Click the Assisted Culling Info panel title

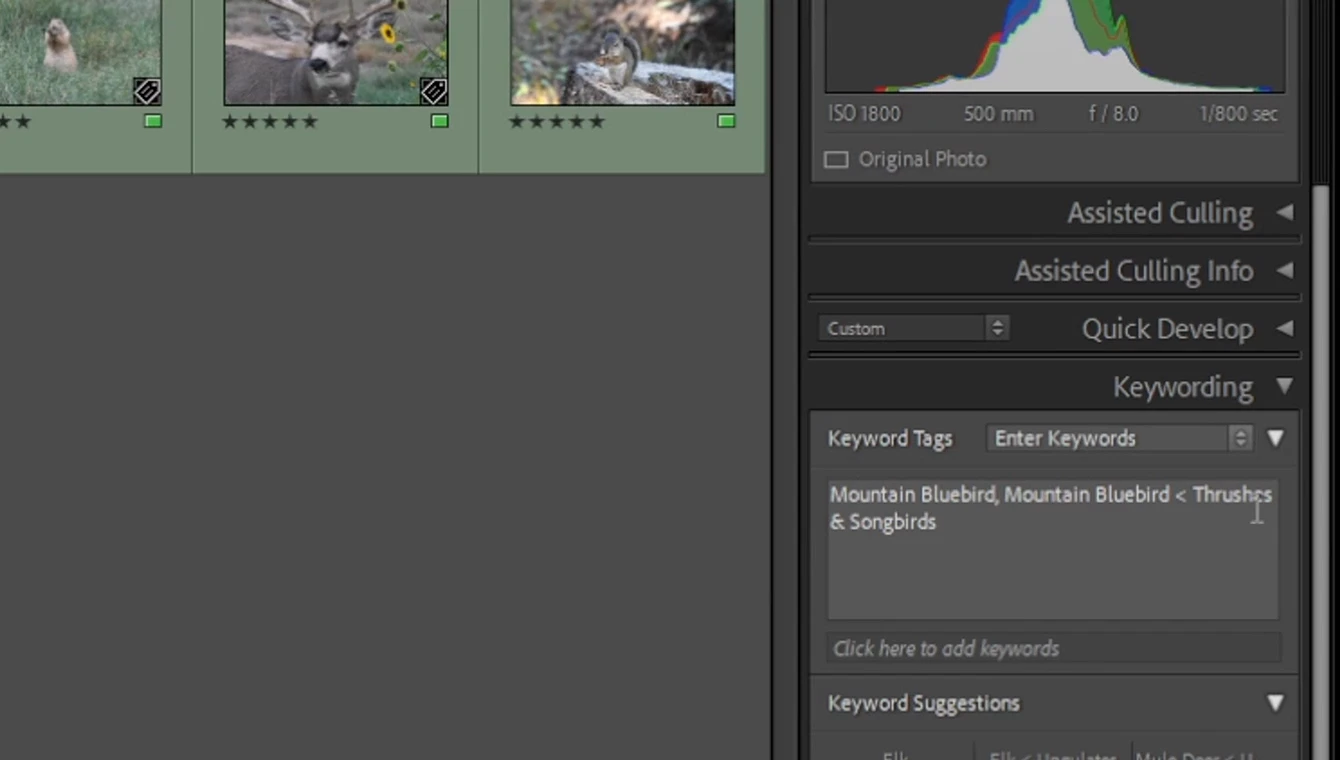1134,271
